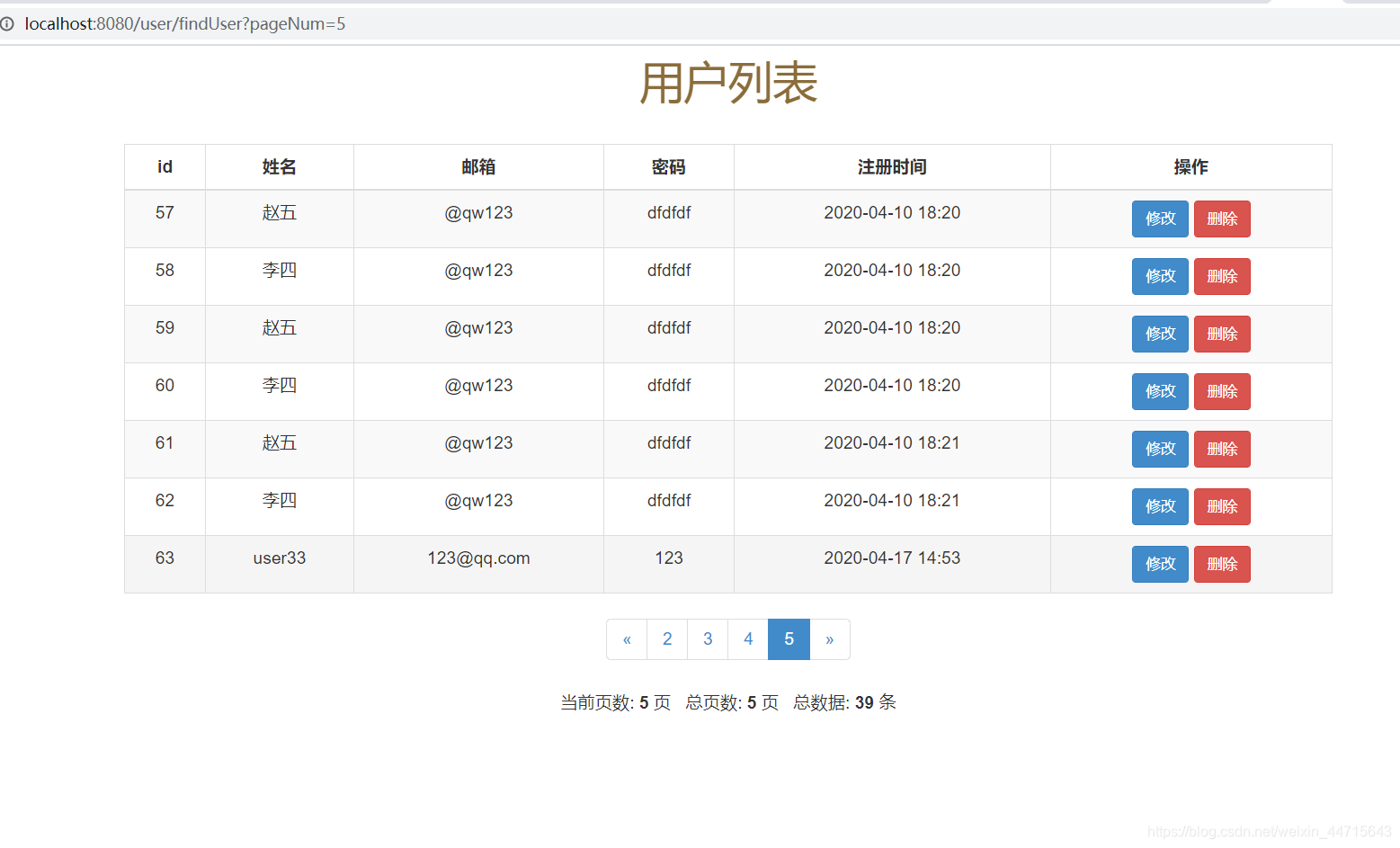
Task: Click the 当前页数: 5 页 text
Action: (x=616, y=702)
